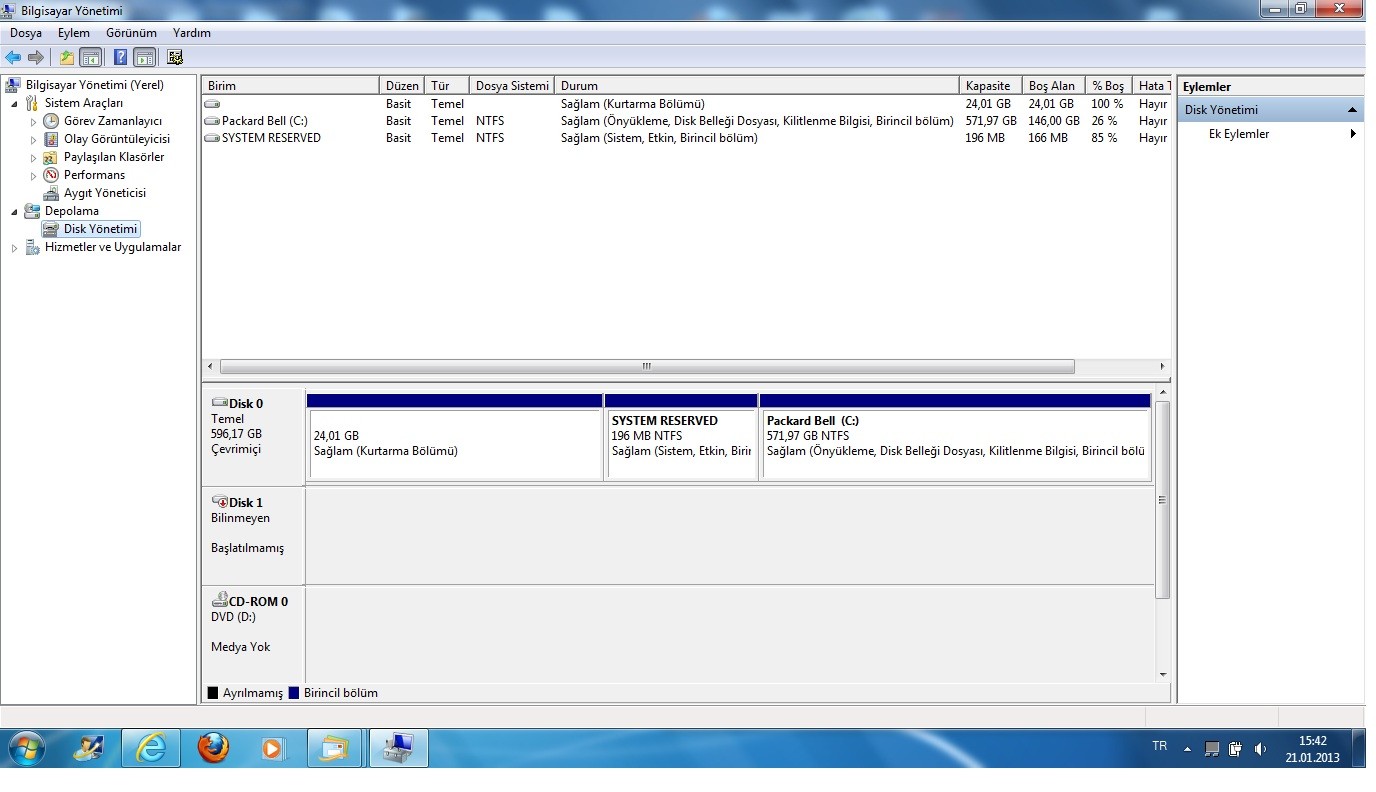
Task: Click the CD-ROM 0 label panel
Action: pos(254,634)
